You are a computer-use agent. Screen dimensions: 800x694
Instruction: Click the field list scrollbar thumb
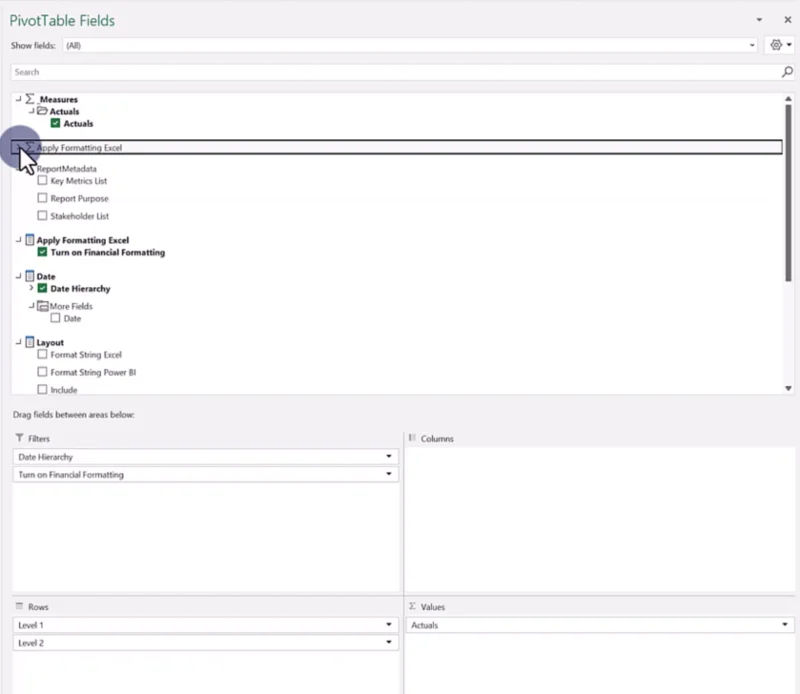coord(788,193)
